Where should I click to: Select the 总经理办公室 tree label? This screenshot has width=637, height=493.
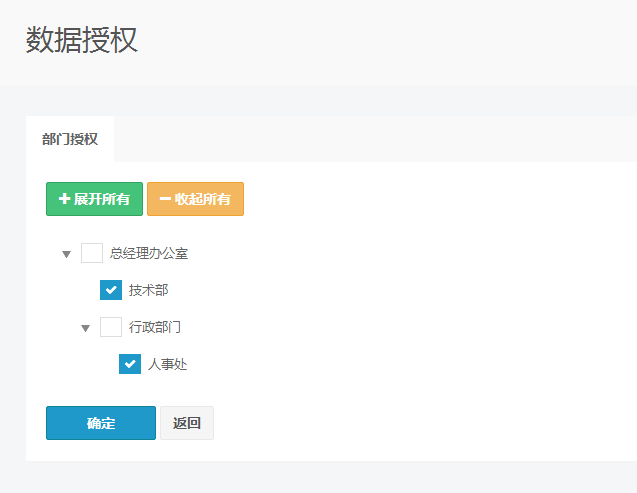149,253
